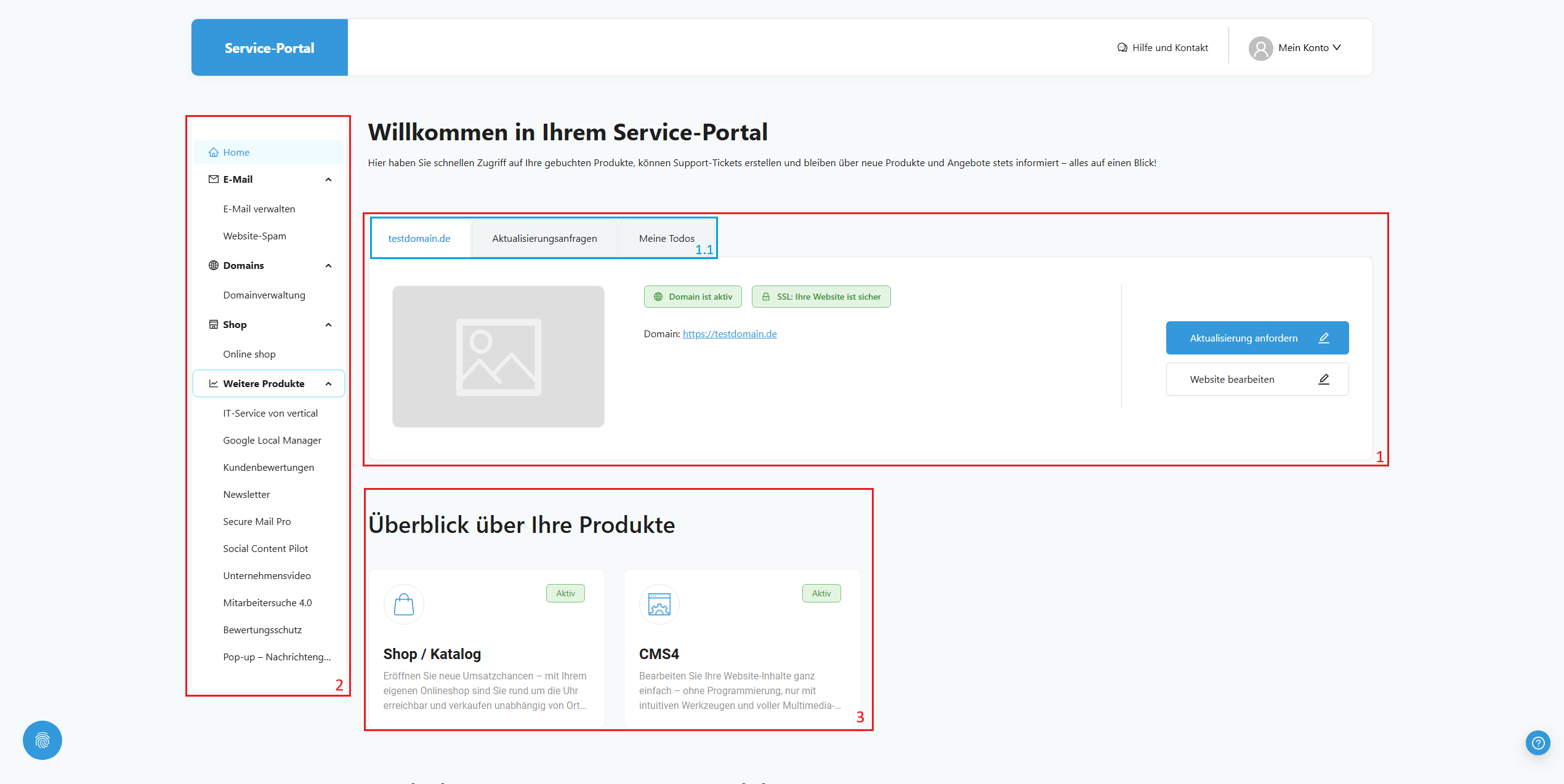Screen dimensions: 1564x784
Task: Click the website preview placeholder image
Action: coord(498,356)
